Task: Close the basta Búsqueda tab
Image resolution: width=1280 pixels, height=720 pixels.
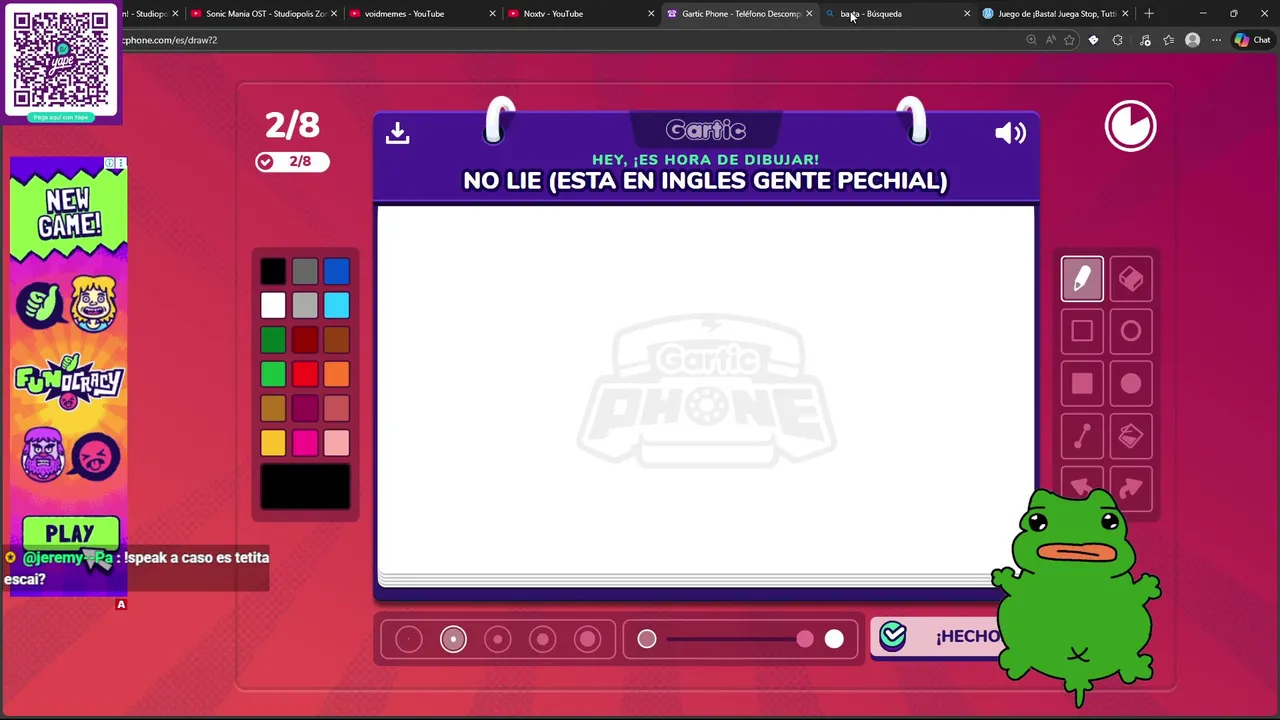Action: (967, 14)
